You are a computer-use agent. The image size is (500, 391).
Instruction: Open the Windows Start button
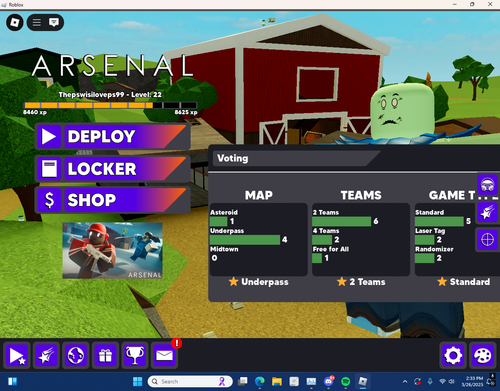[137, 381]
